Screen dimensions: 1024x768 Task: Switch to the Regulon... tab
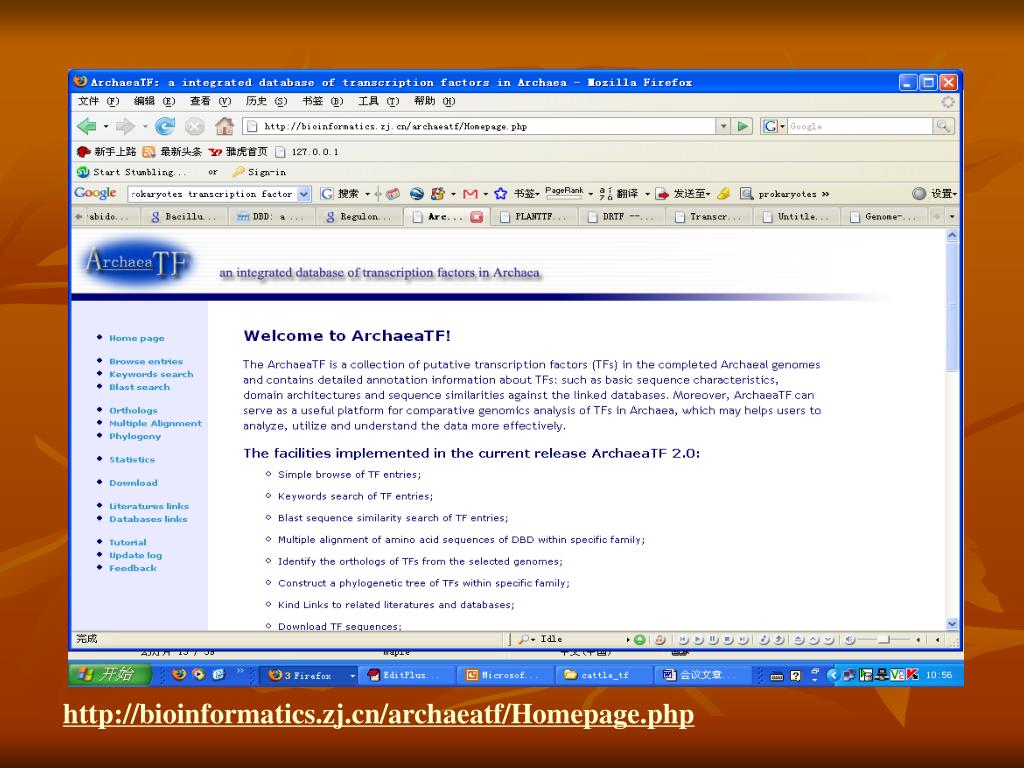pos(359,217)
